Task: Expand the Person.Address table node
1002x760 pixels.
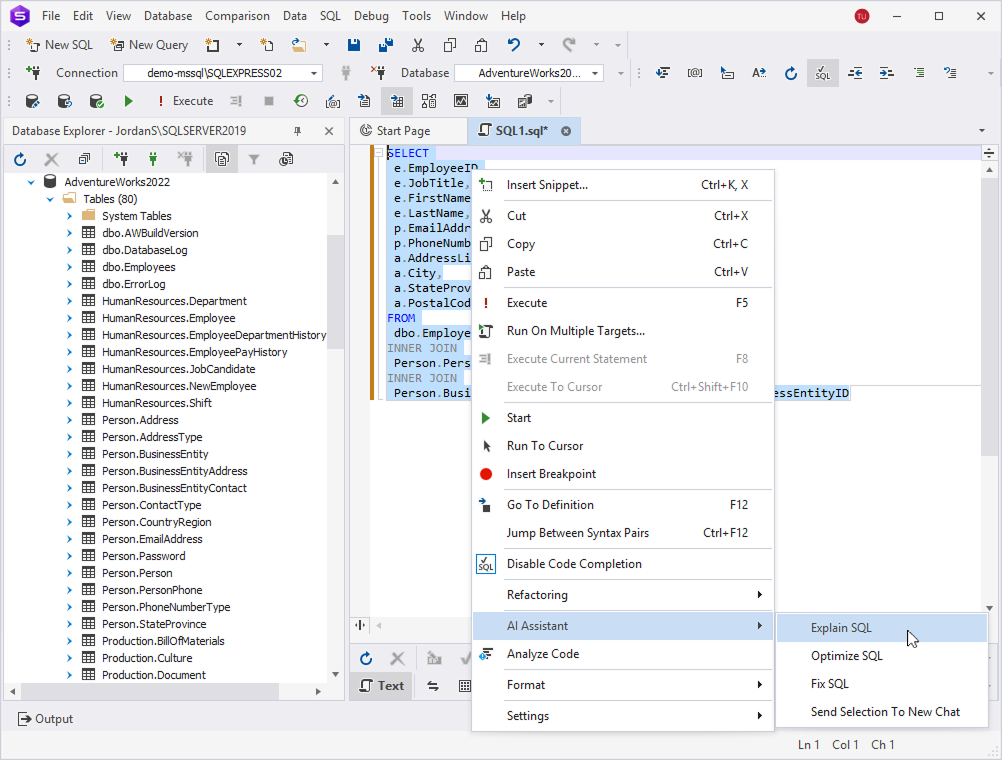Action: click(x=69, y=420)
